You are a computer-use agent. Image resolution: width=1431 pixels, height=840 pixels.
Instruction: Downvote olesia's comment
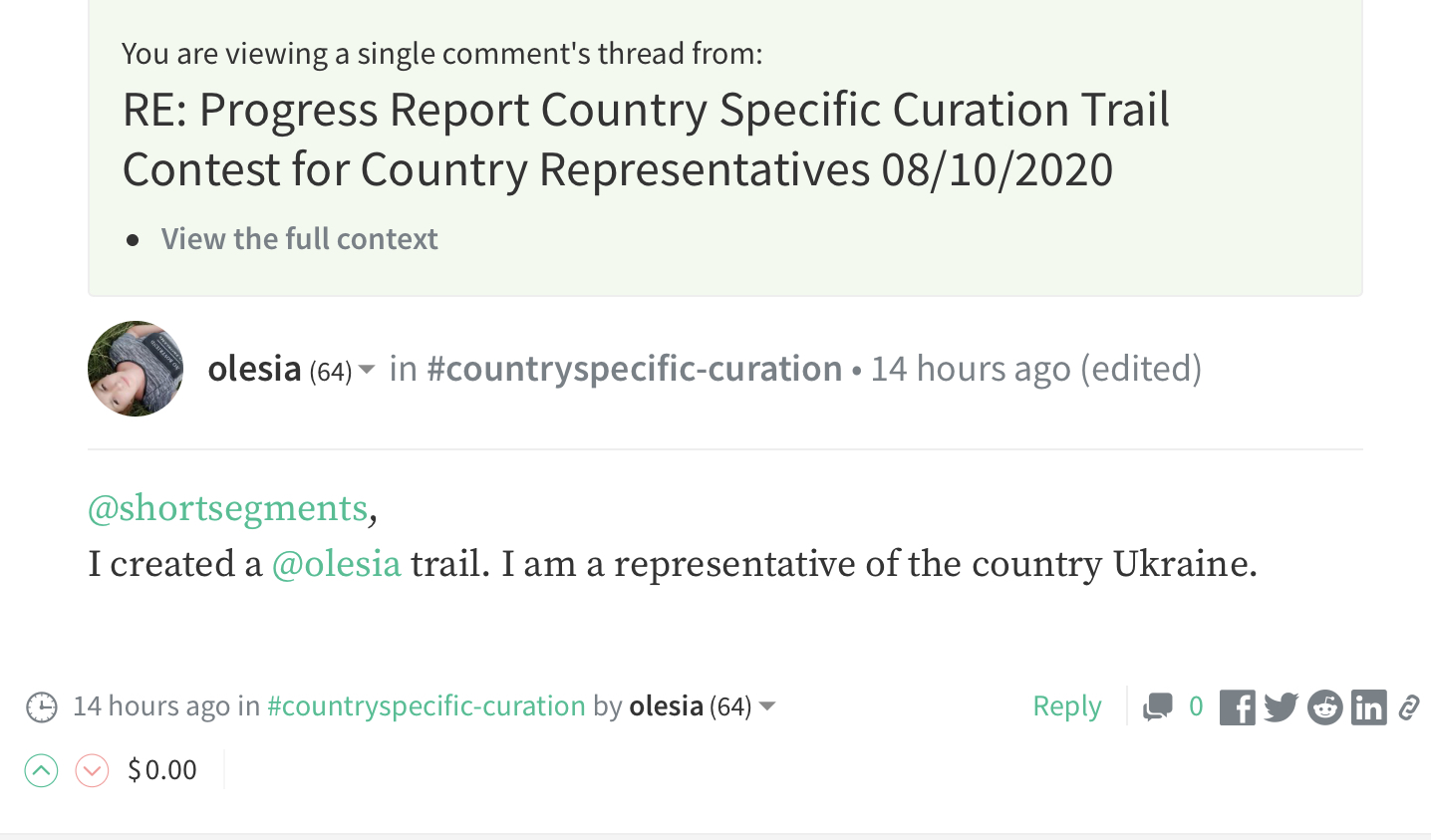coord(92,770)
